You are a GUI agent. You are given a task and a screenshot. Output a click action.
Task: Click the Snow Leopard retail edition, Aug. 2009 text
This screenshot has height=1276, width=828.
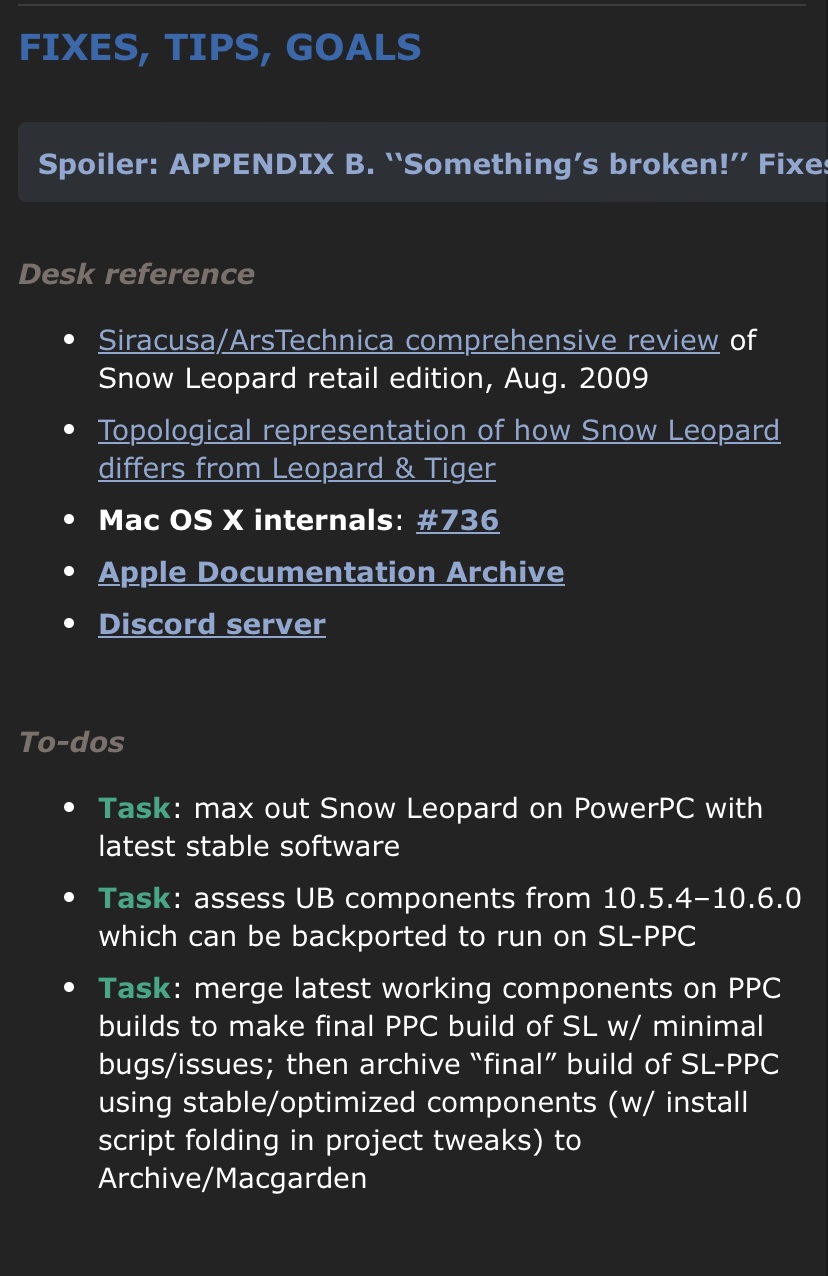point(373,378)
